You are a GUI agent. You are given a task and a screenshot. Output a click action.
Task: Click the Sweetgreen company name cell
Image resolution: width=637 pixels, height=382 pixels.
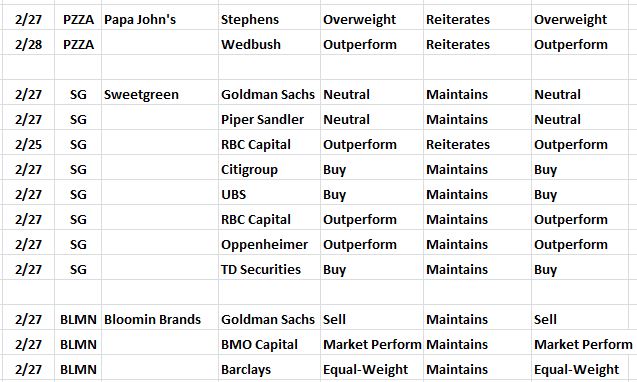coord(160,94)
